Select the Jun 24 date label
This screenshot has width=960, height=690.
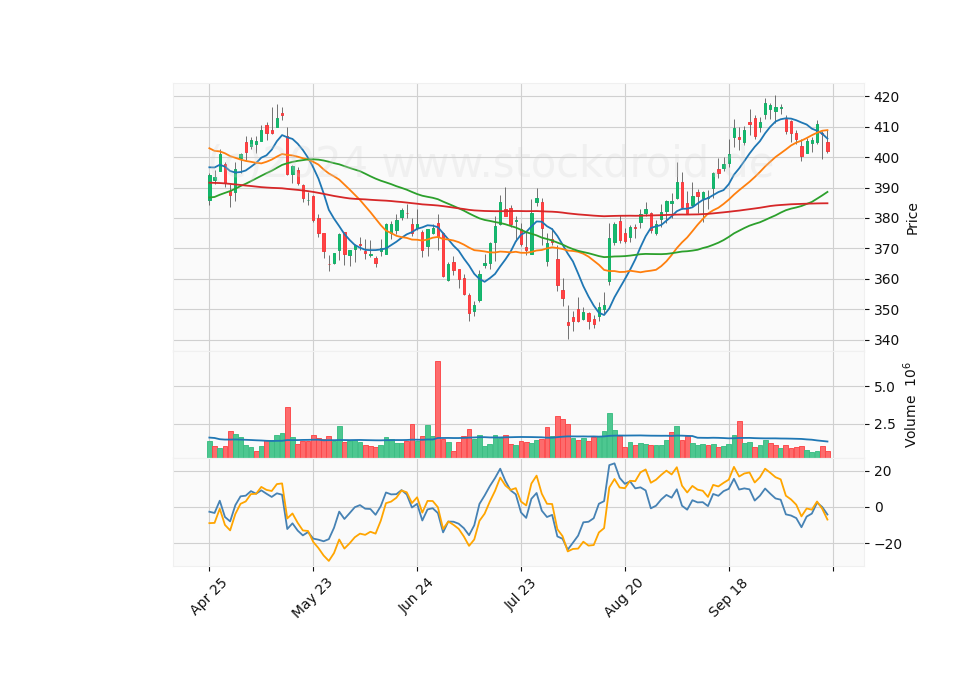pos(416,596)
